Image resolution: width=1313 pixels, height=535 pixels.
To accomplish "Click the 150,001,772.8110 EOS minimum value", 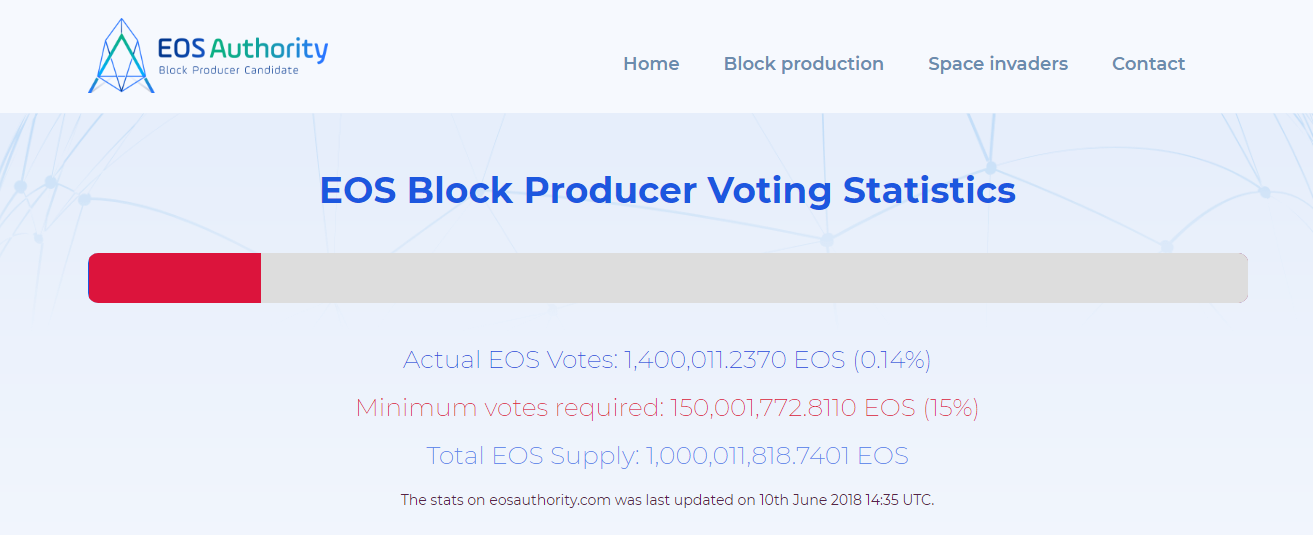I will coord(793,408).
